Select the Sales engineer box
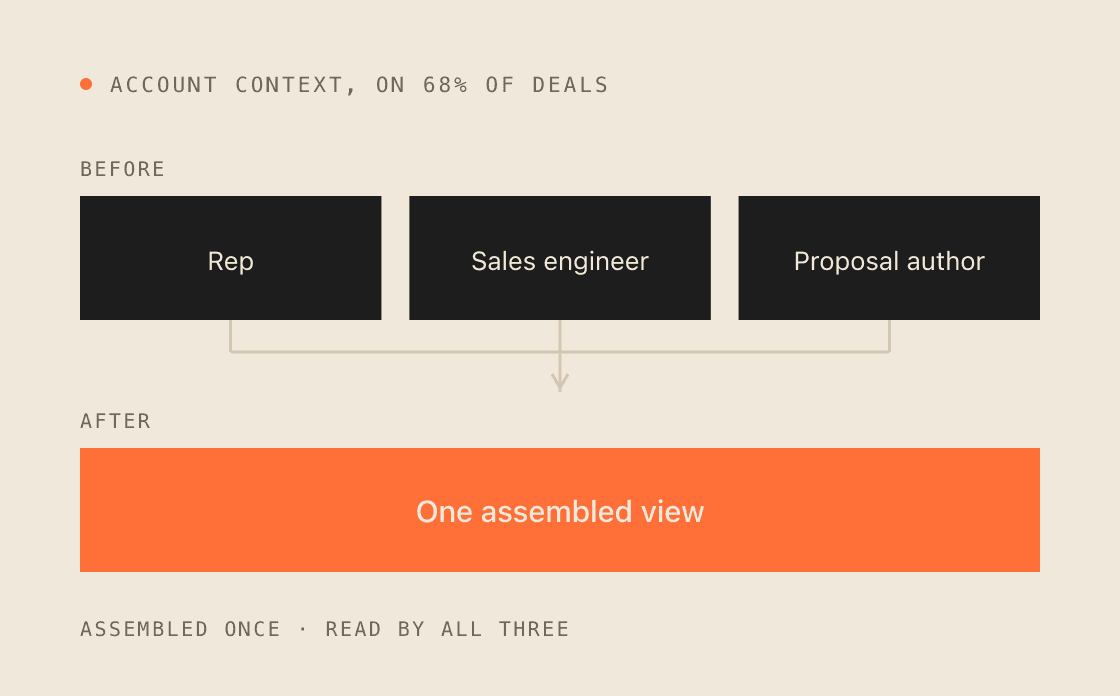The image size is (1120, 696). [x=560, y=258]
